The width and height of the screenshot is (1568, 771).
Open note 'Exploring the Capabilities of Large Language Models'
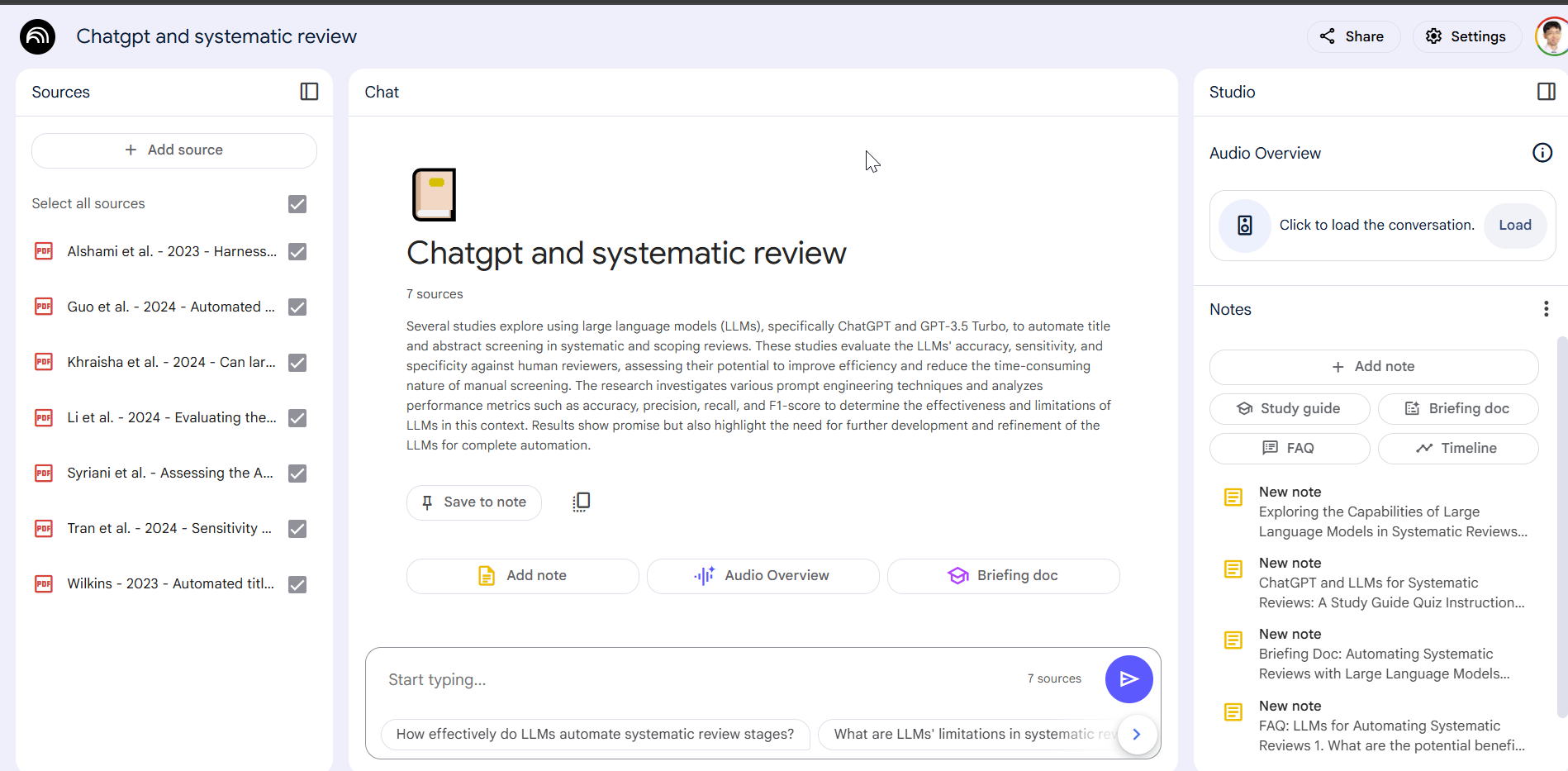pos(1393,512)
